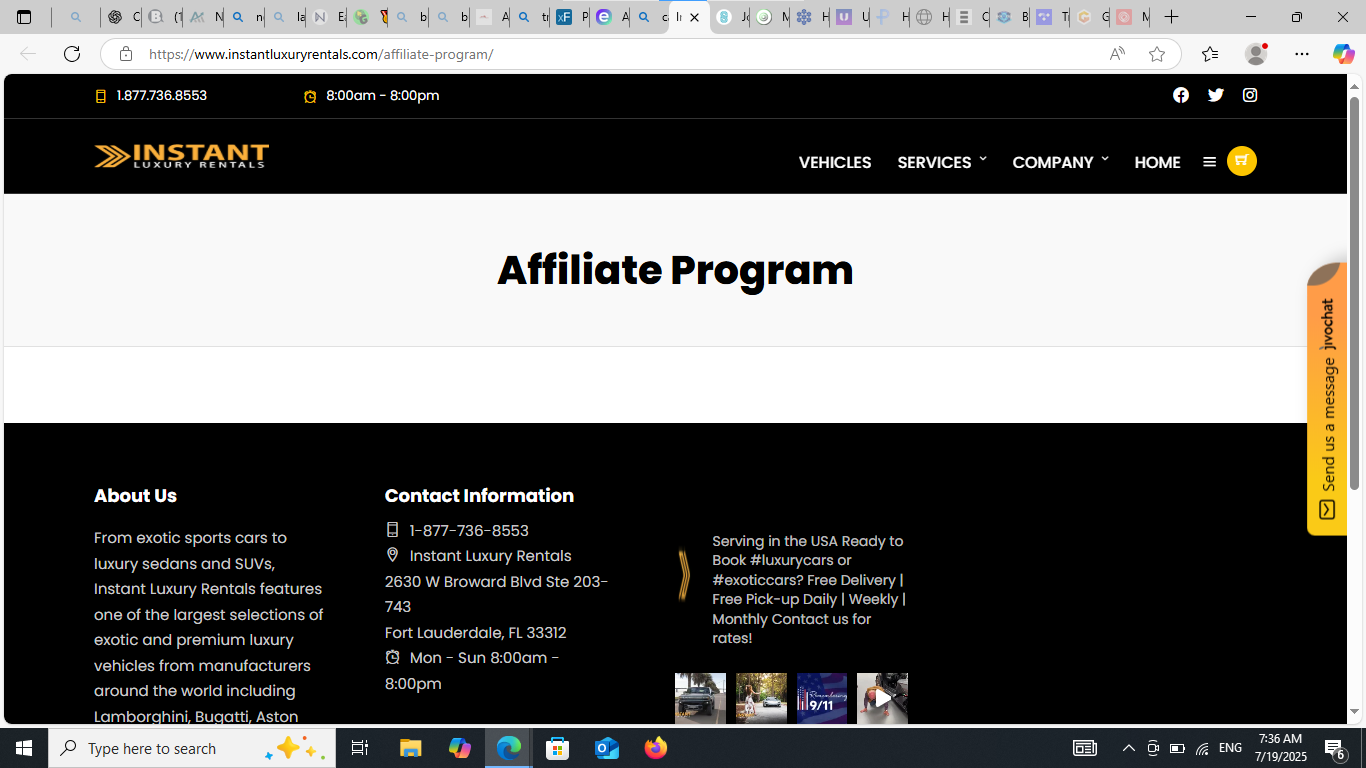
Task: Open the Copilot icon in Edge toolbar
Action: (1343, 54)
